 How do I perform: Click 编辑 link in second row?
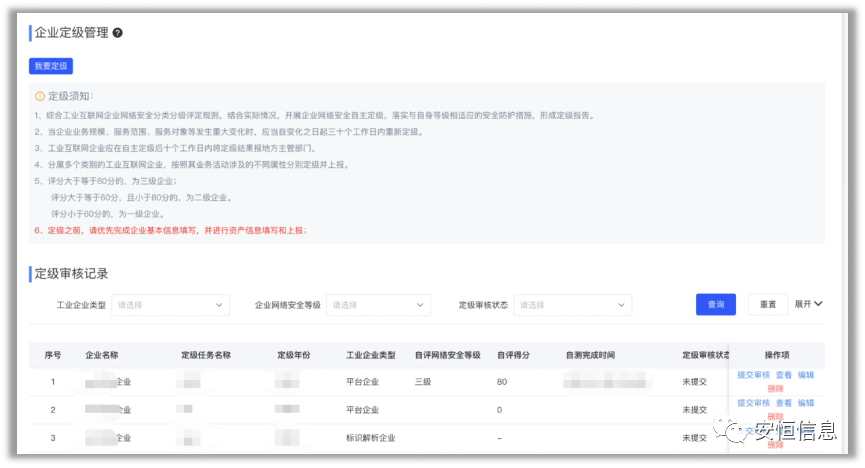[x=806, y=403]
